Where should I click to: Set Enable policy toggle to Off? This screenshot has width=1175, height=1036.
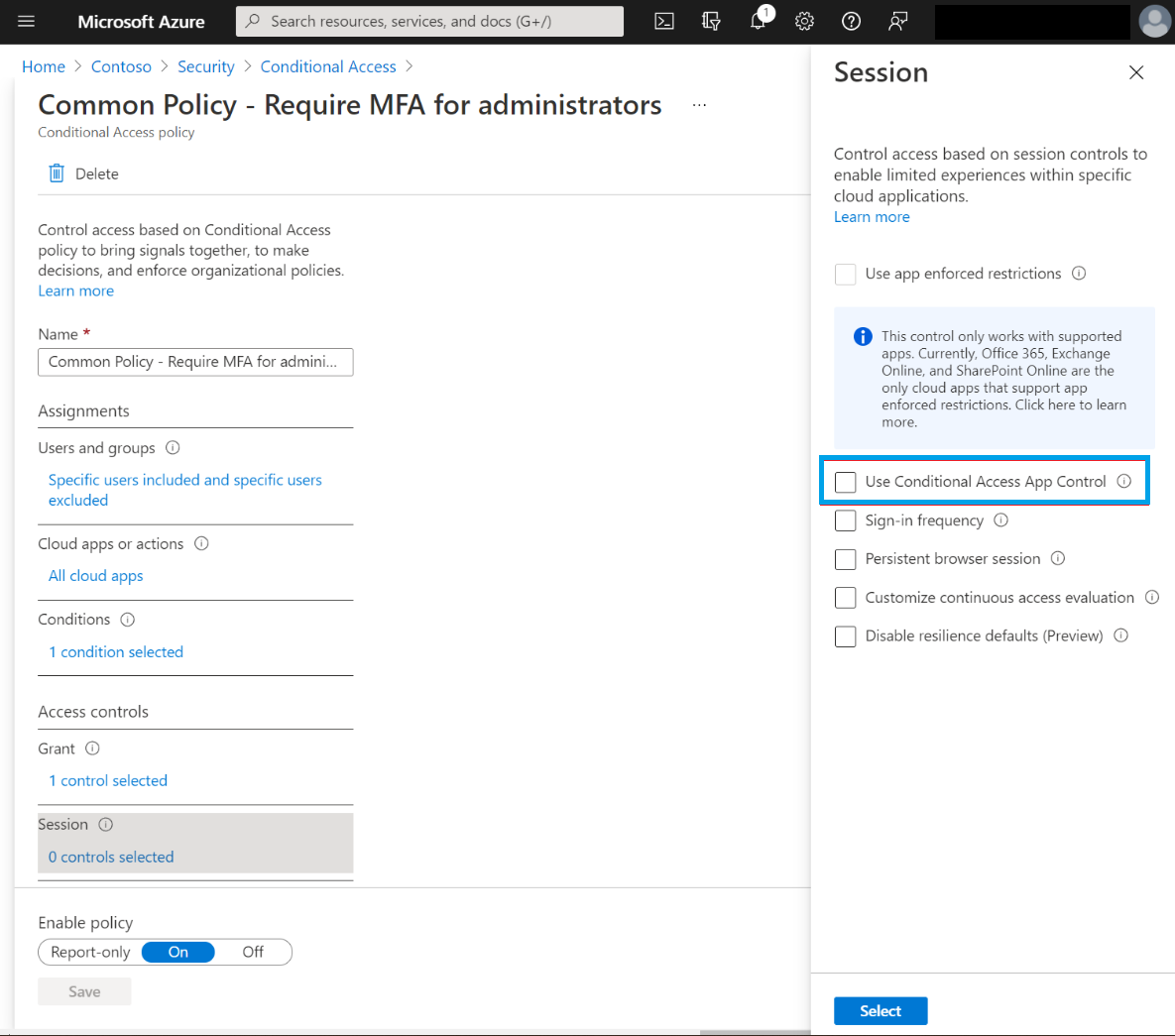[x=253, y=952]
